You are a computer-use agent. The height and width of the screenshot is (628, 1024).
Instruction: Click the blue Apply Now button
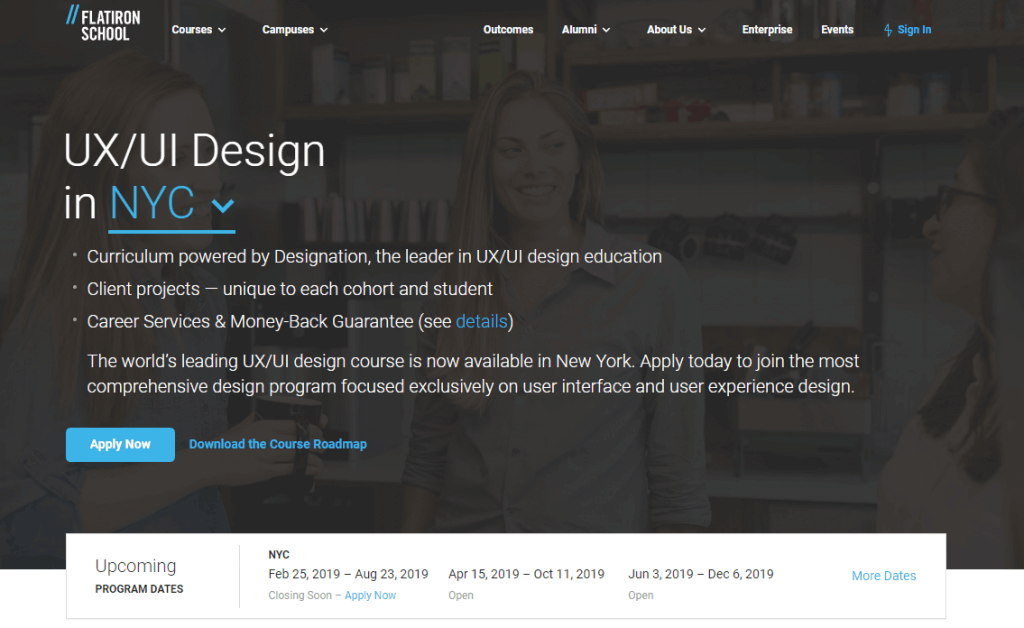tap(120, 445)
